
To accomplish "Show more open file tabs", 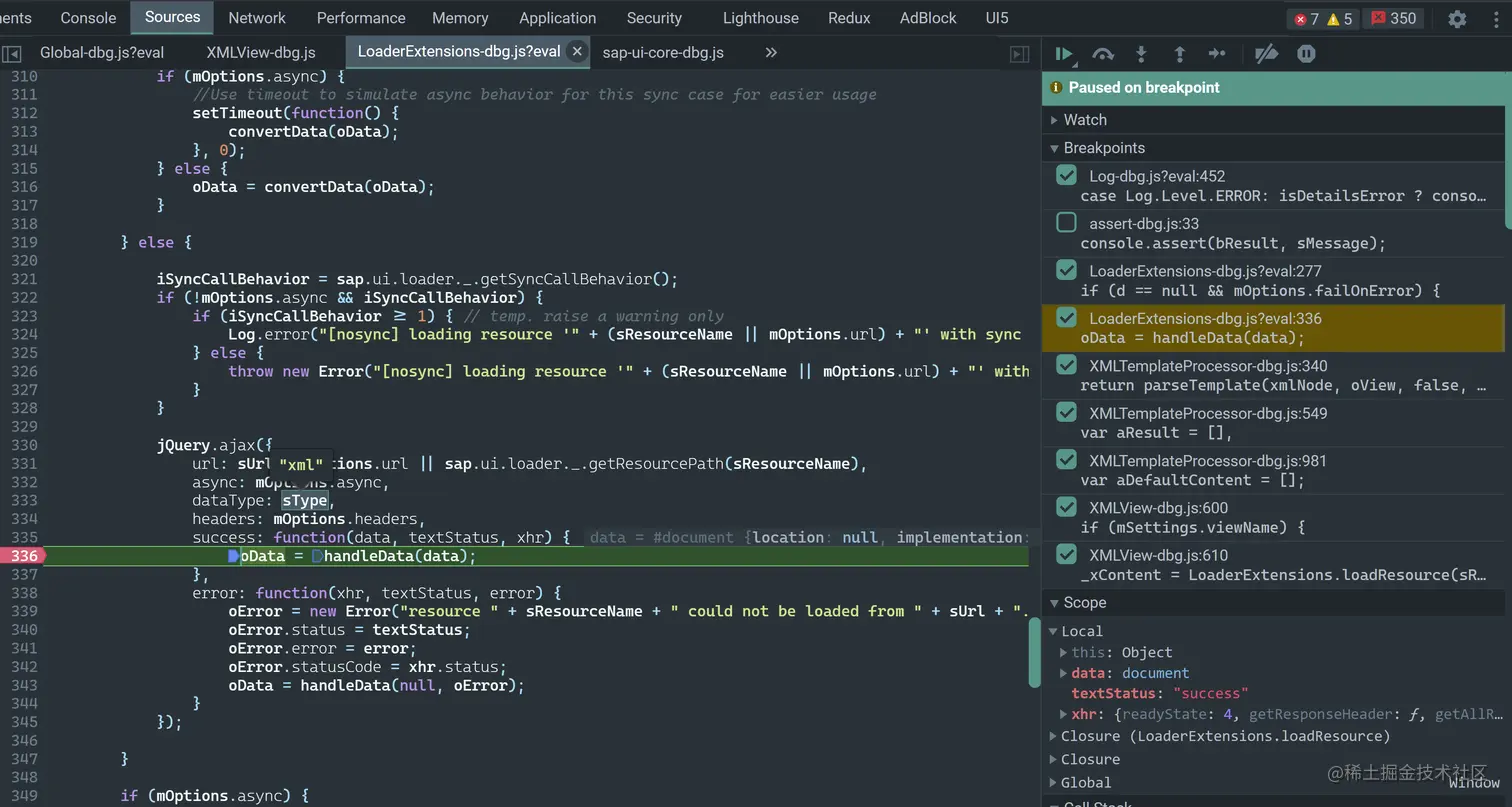I will click(x=771, y=52).
